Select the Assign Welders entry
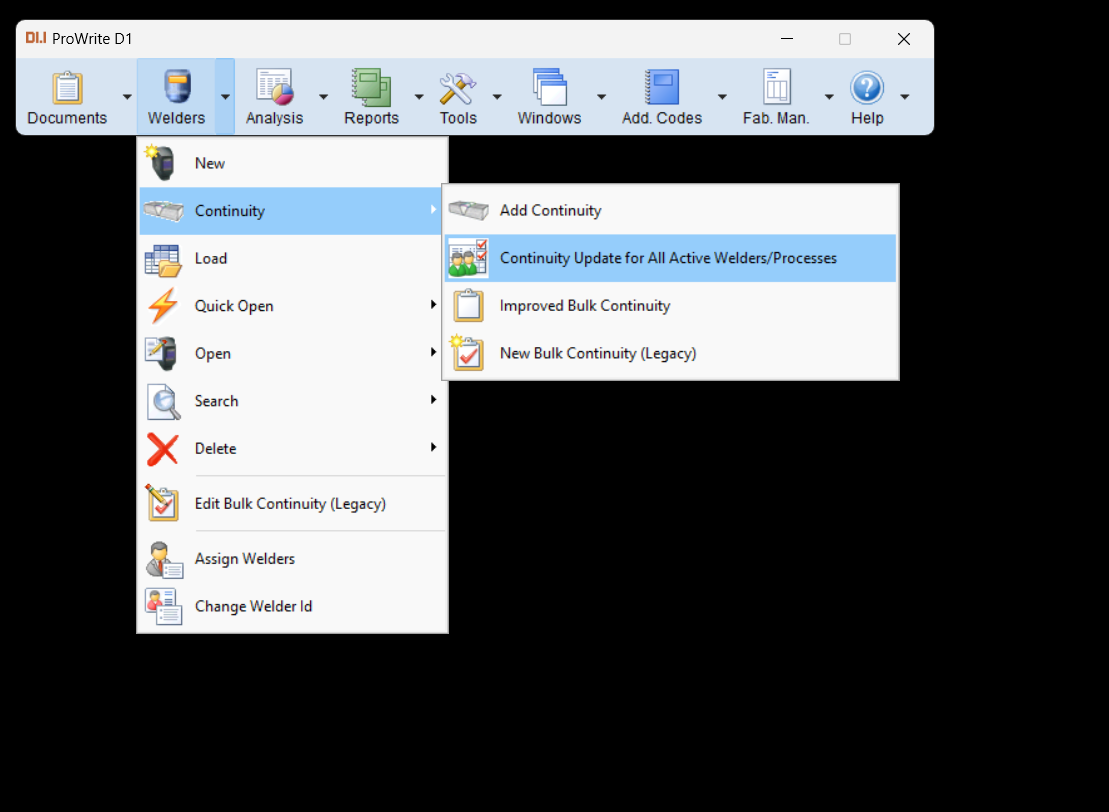This screenshot has width=1109, height=812. 293,559
